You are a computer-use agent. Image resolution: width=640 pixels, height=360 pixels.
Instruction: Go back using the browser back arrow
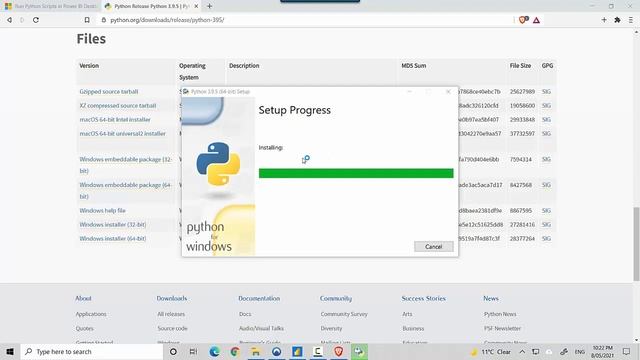coord(9,20)
